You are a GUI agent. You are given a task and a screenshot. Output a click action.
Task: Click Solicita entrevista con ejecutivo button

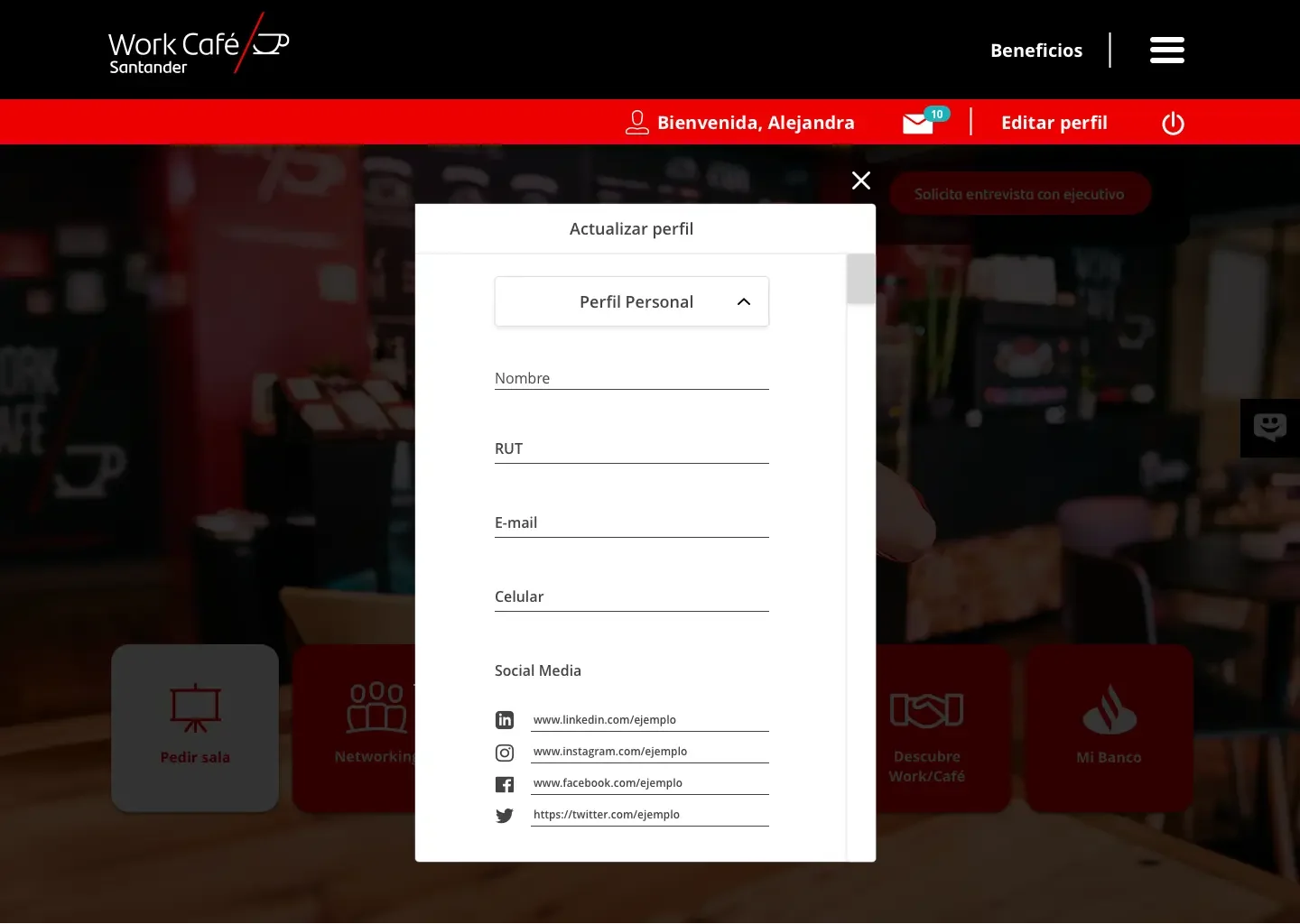tap(1019, 194)
